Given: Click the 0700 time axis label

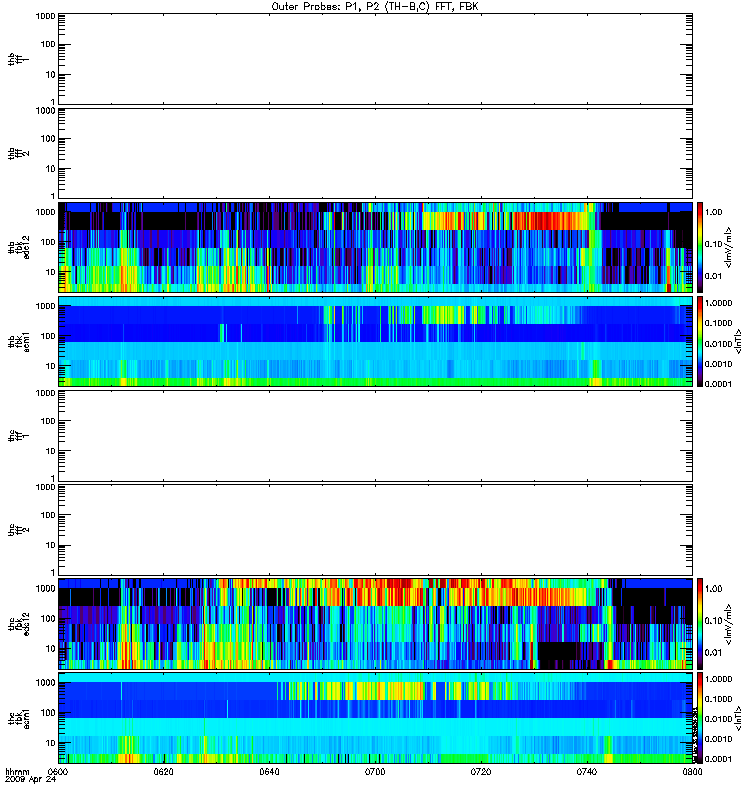Looking at the screenshot, I should (x=375, y=771).
